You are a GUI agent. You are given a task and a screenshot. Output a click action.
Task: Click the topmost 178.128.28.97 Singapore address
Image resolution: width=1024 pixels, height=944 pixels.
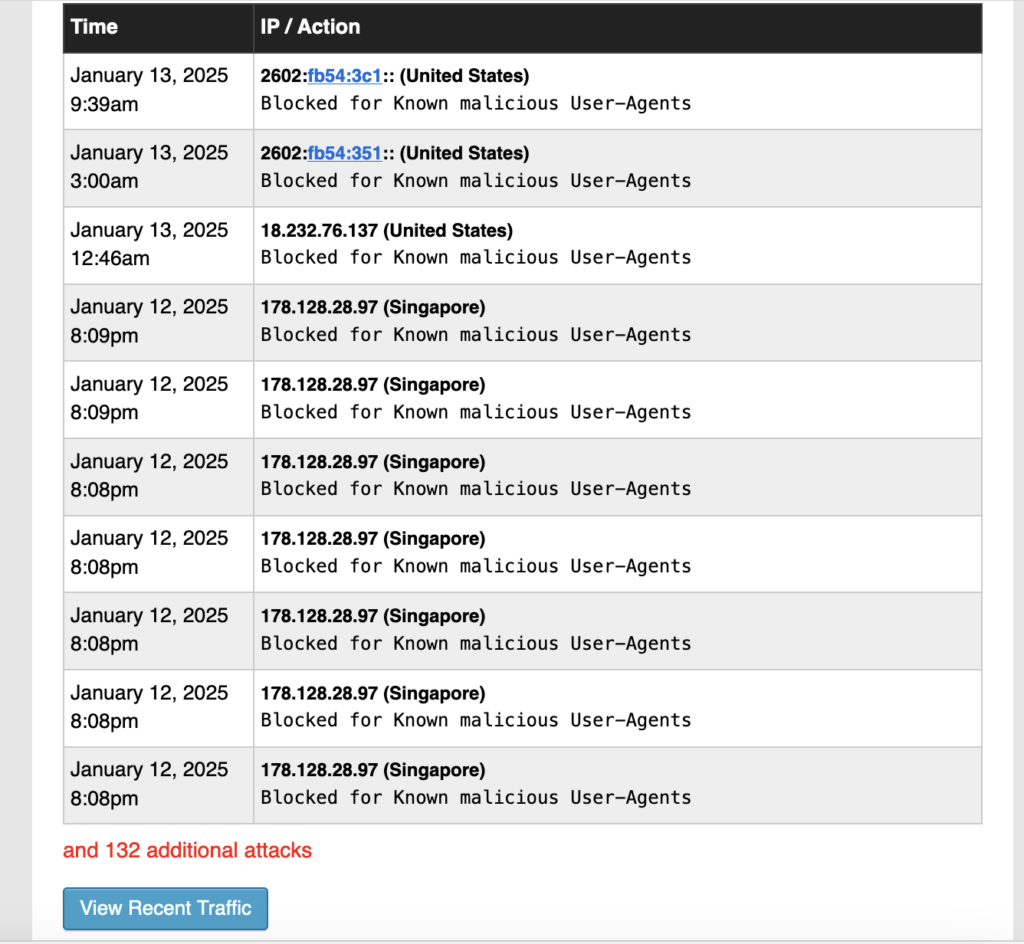pos(319,307)
